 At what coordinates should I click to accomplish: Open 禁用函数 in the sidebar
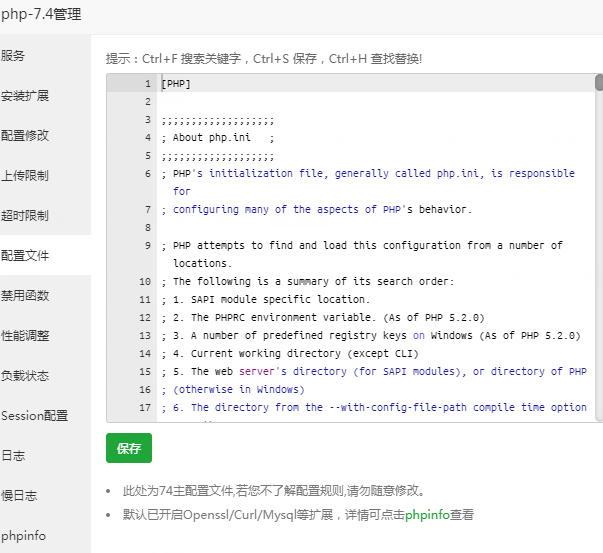click(x=25, y=295)
